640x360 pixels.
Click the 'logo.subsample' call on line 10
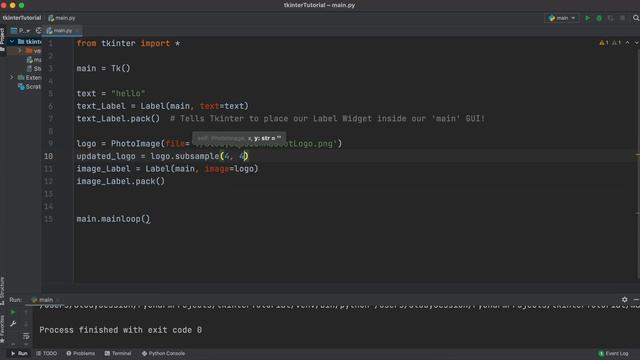184,156
